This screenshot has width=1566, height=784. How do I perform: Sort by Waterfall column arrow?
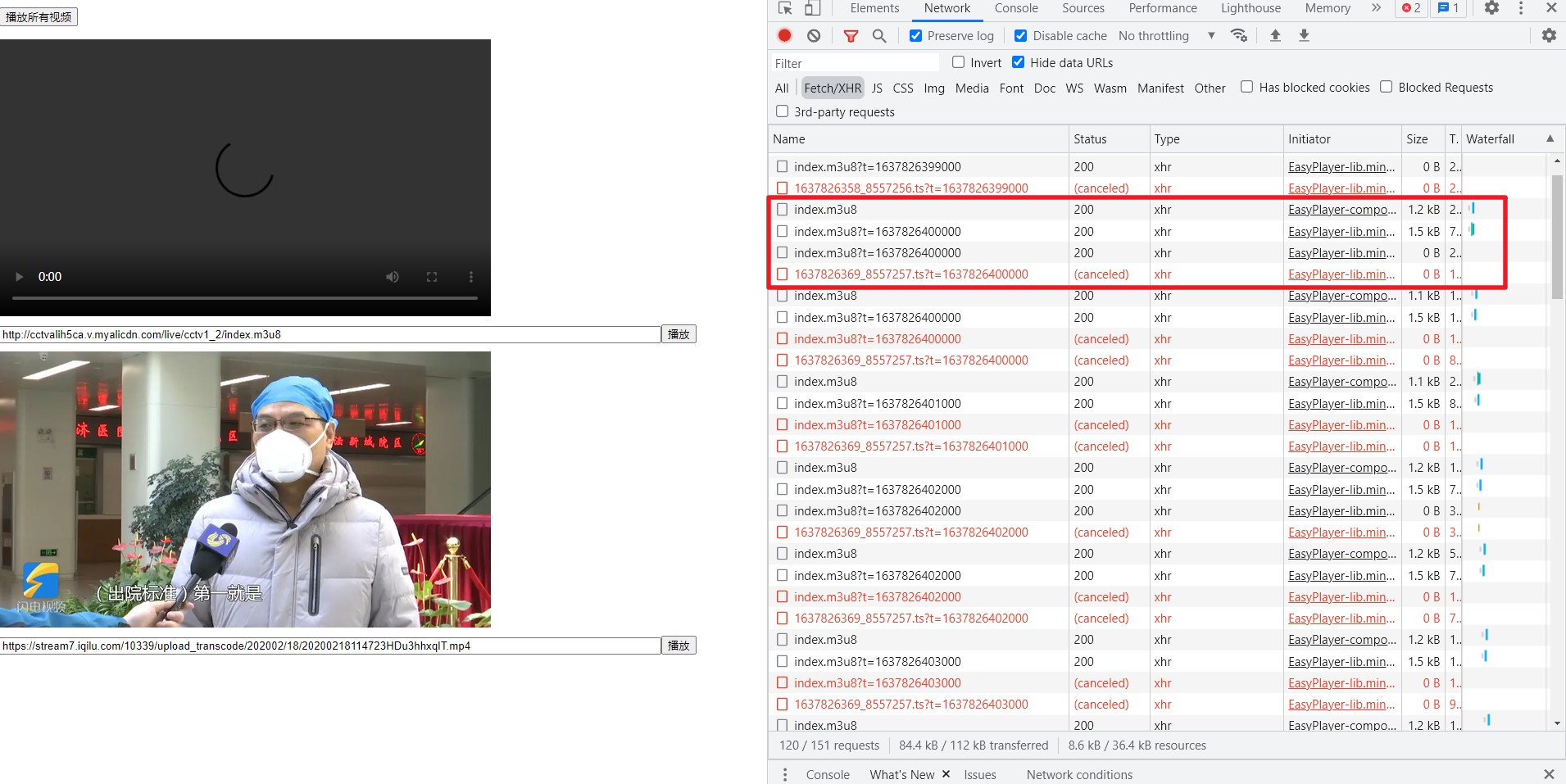click(1550, 138)
